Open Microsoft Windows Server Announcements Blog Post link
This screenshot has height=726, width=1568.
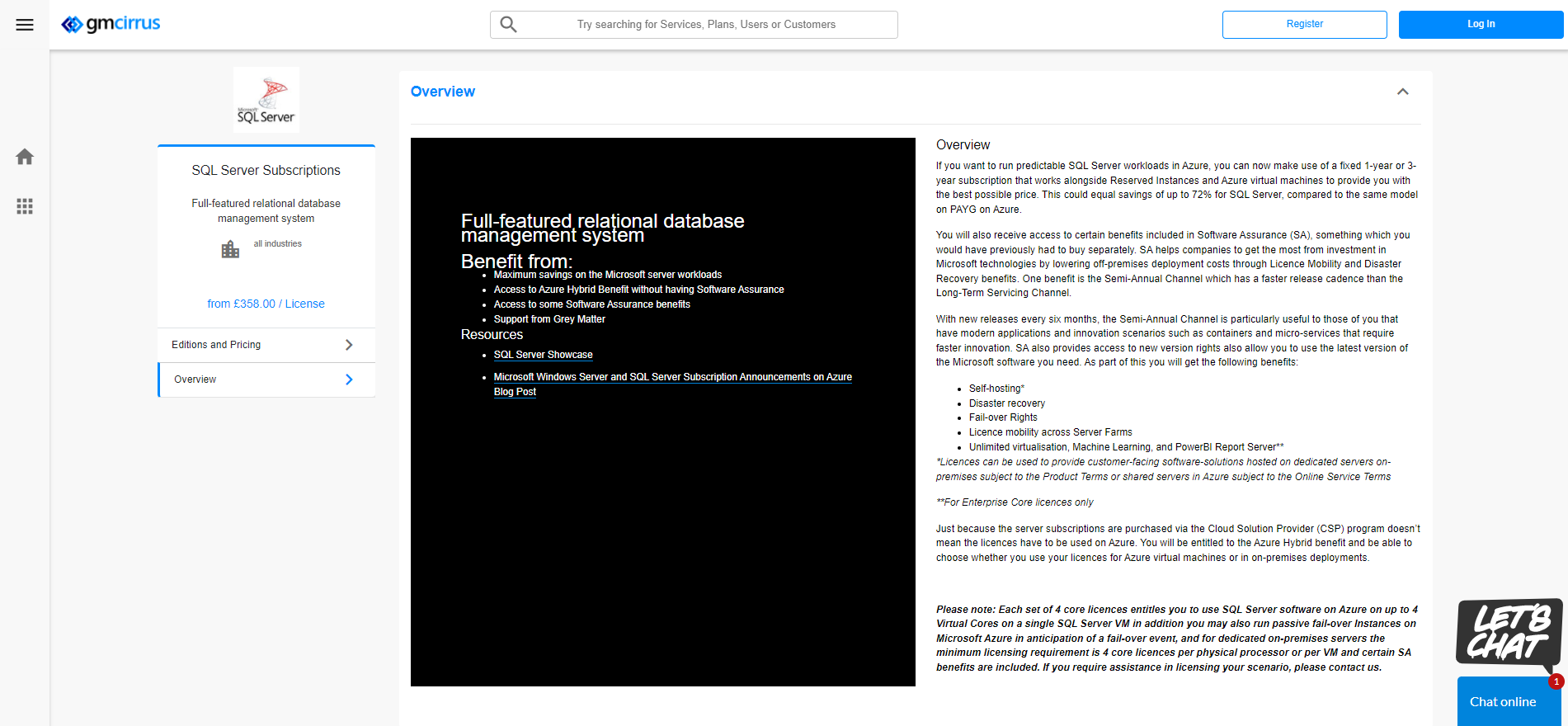[673, 384]
